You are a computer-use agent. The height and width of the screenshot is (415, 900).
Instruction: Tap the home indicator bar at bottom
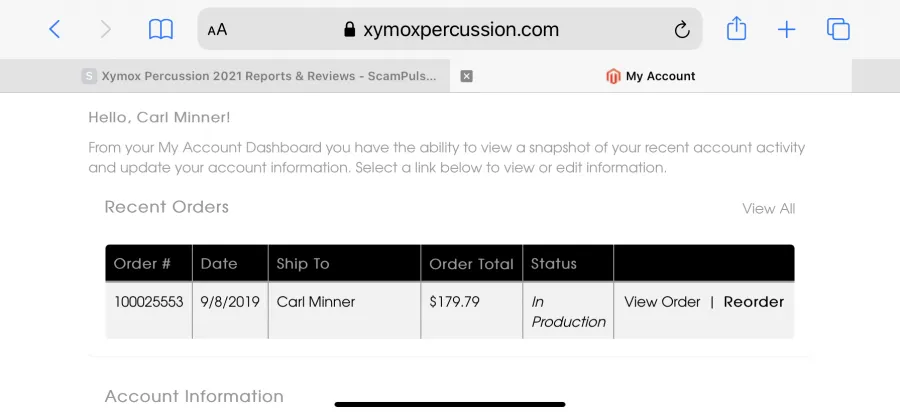point(450,404)
